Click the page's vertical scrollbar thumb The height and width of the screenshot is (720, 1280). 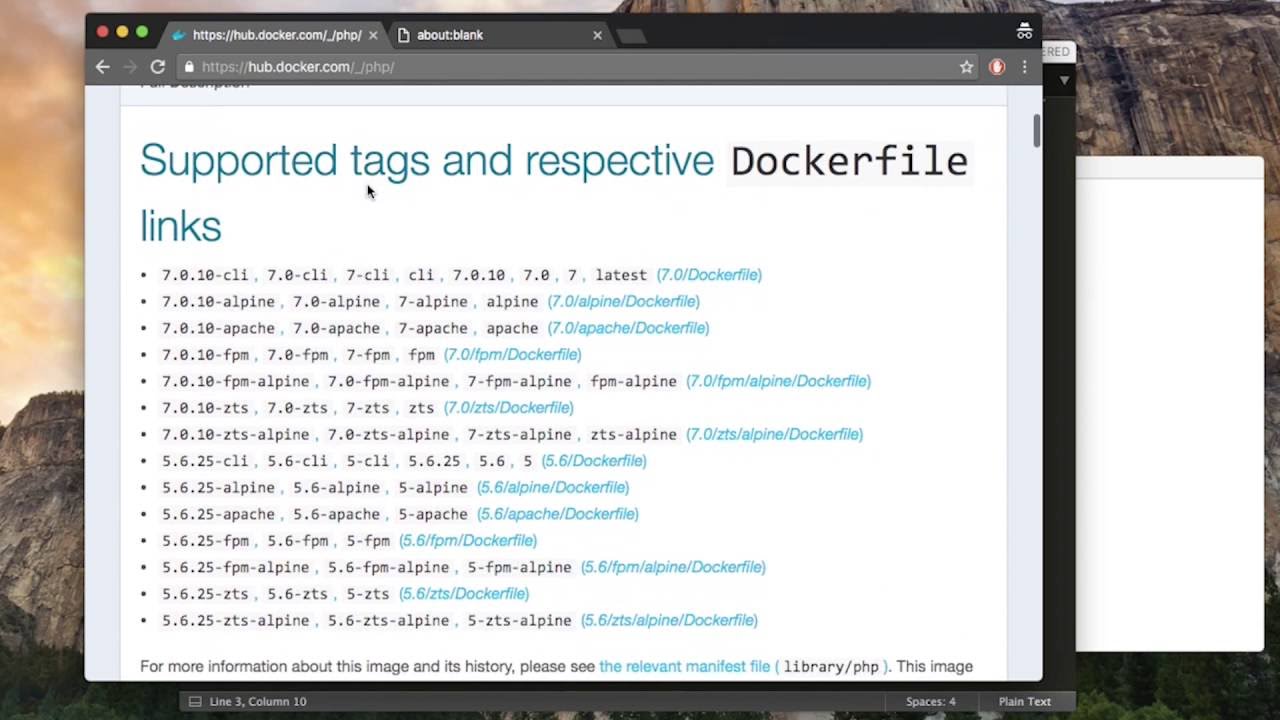point(1036,130)
